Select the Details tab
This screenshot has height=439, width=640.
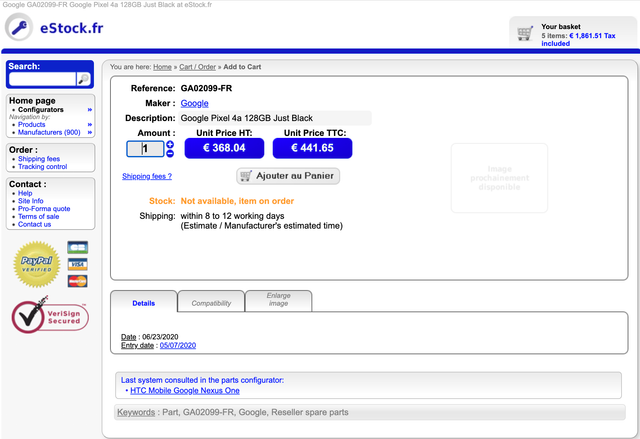pos(144,302)
